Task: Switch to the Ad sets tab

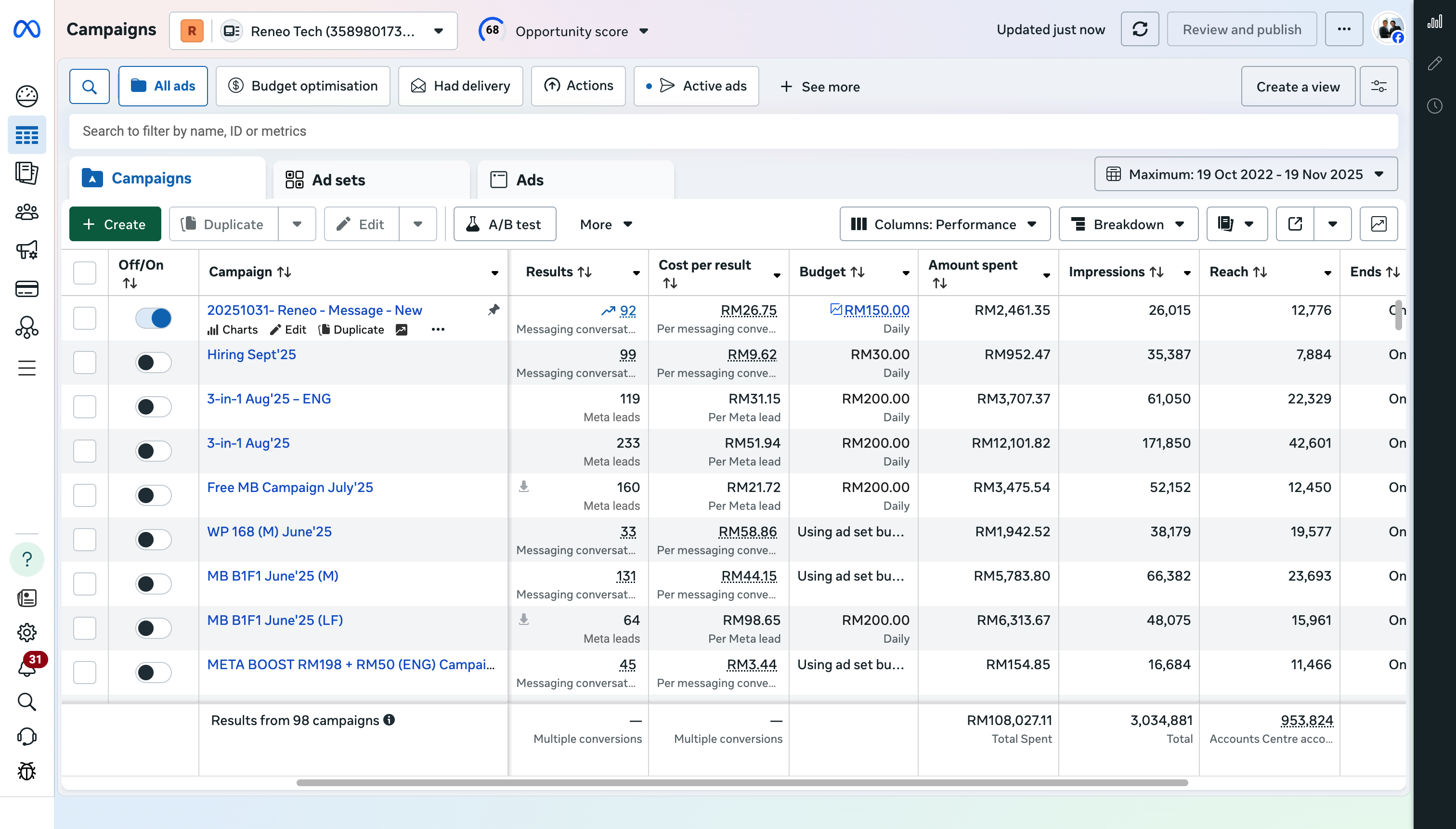Action: tap(371, 180)
